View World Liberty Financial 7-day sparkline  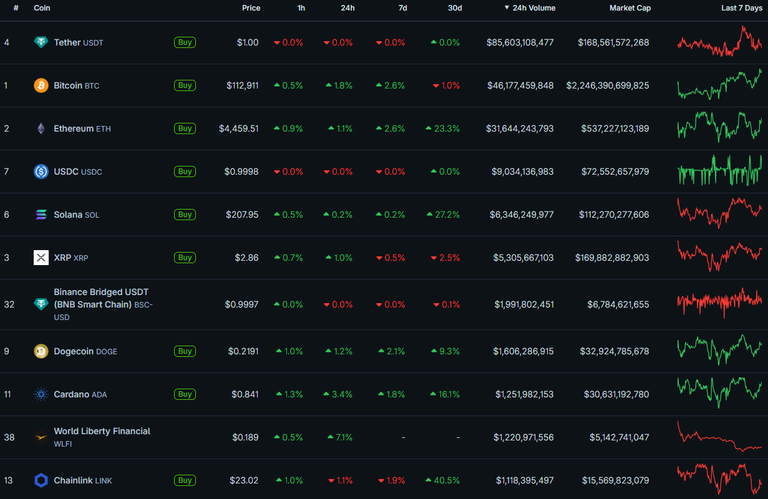pyautogui.click(x=720, y=436)
